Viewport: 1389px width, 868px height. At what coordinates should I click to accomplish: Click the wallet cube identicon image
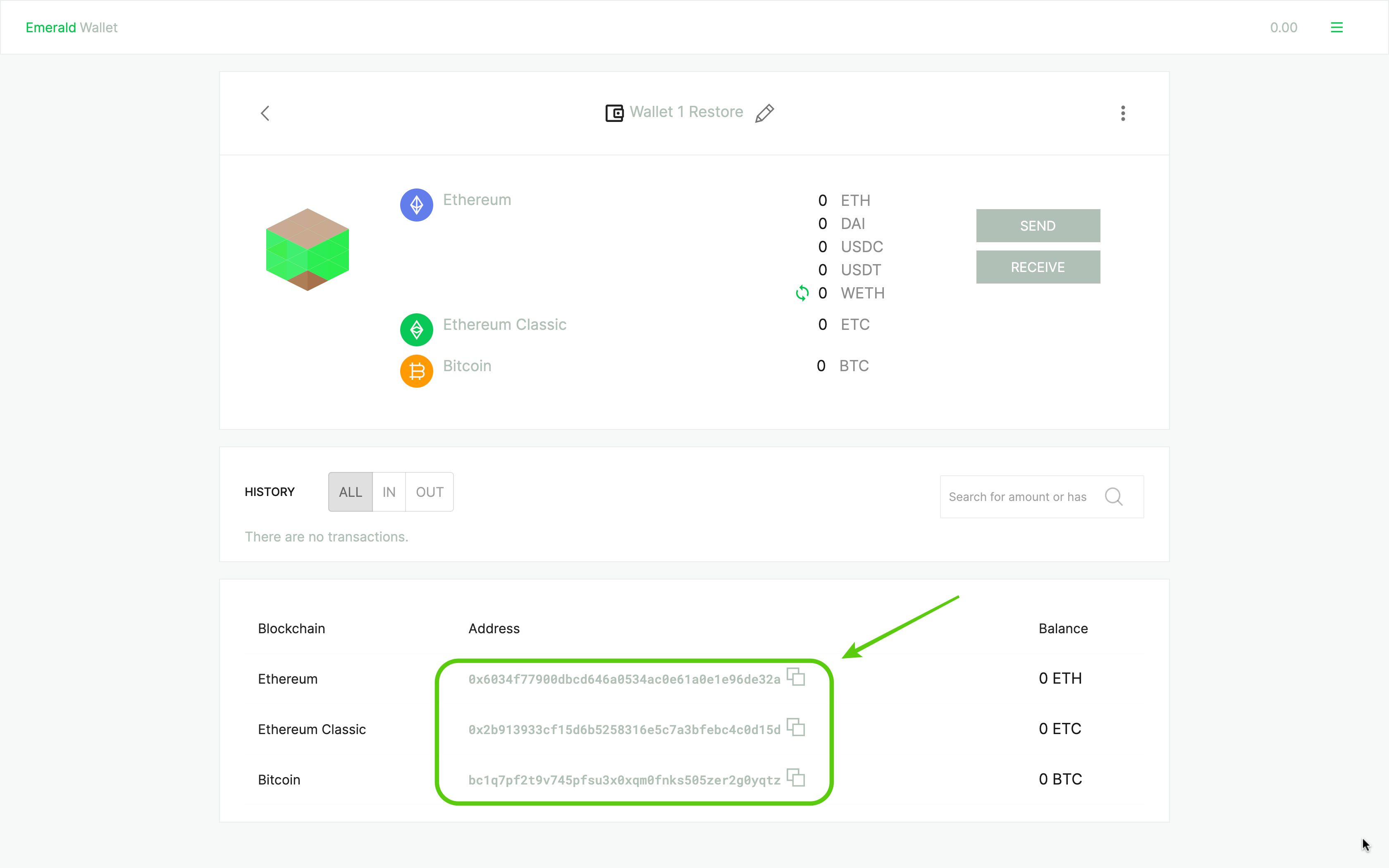click(307, 250)
